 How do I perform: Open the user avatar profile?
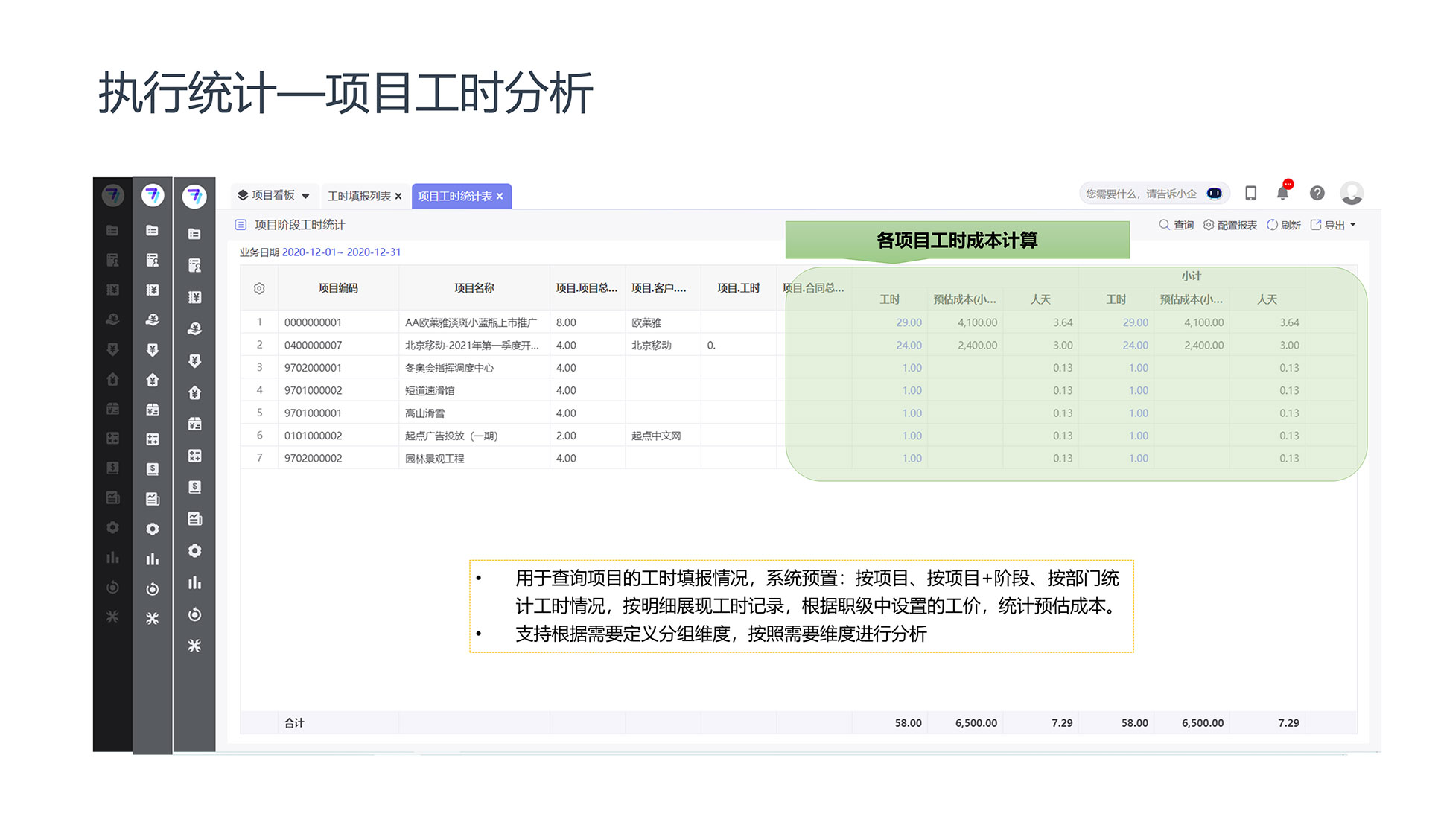[1351, 194]
